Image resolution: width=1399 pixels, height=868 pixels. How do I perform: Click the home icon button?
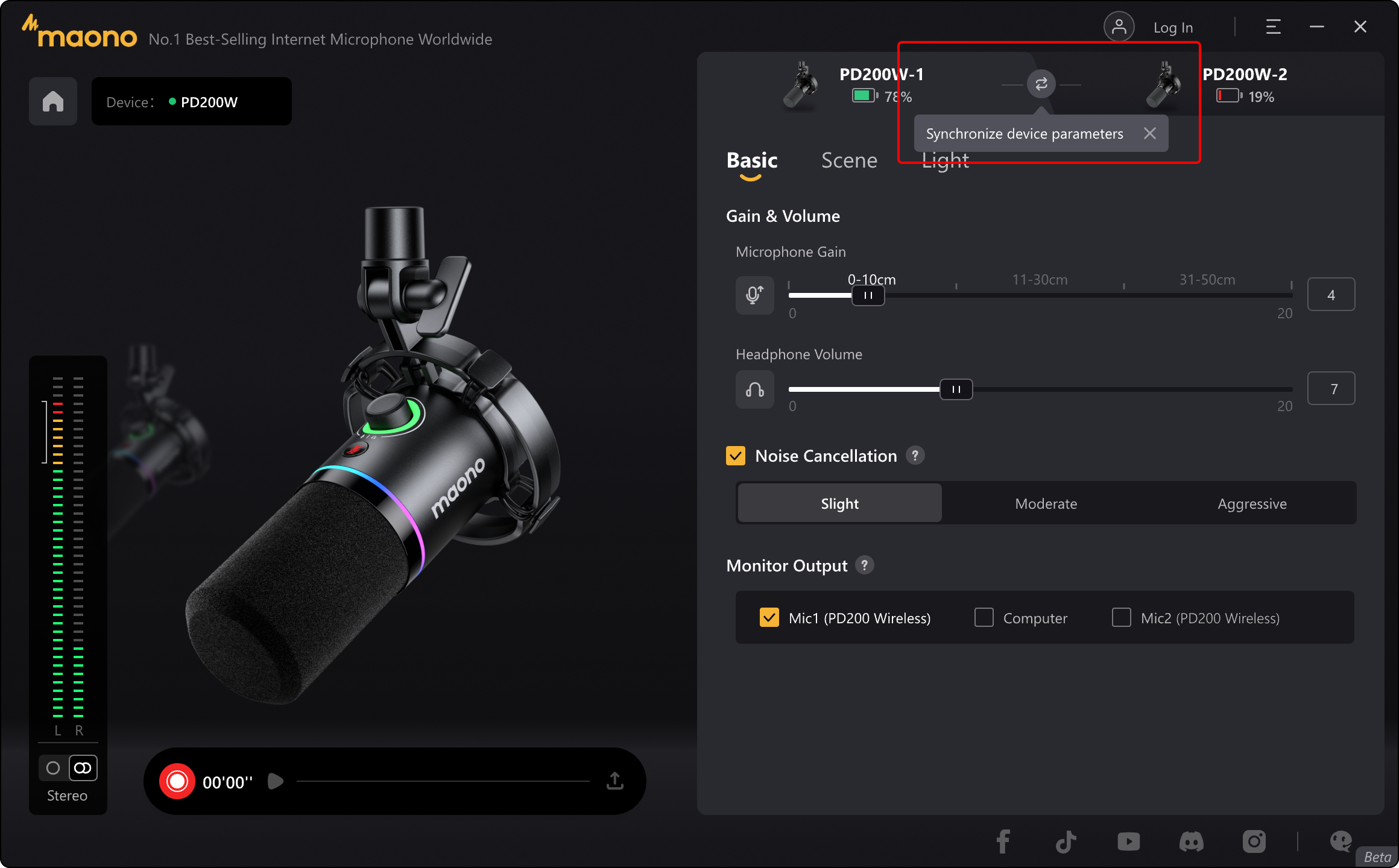(53, 101)
